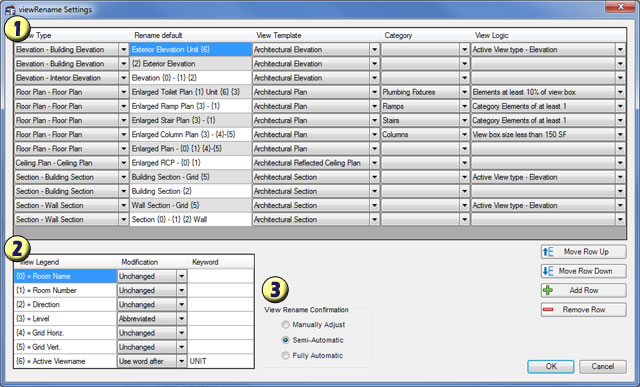This screenshot has height=387, width=640.
Task: Open View Logic dropdown 'Elements at least 10% of view box'
Action: 620,92
